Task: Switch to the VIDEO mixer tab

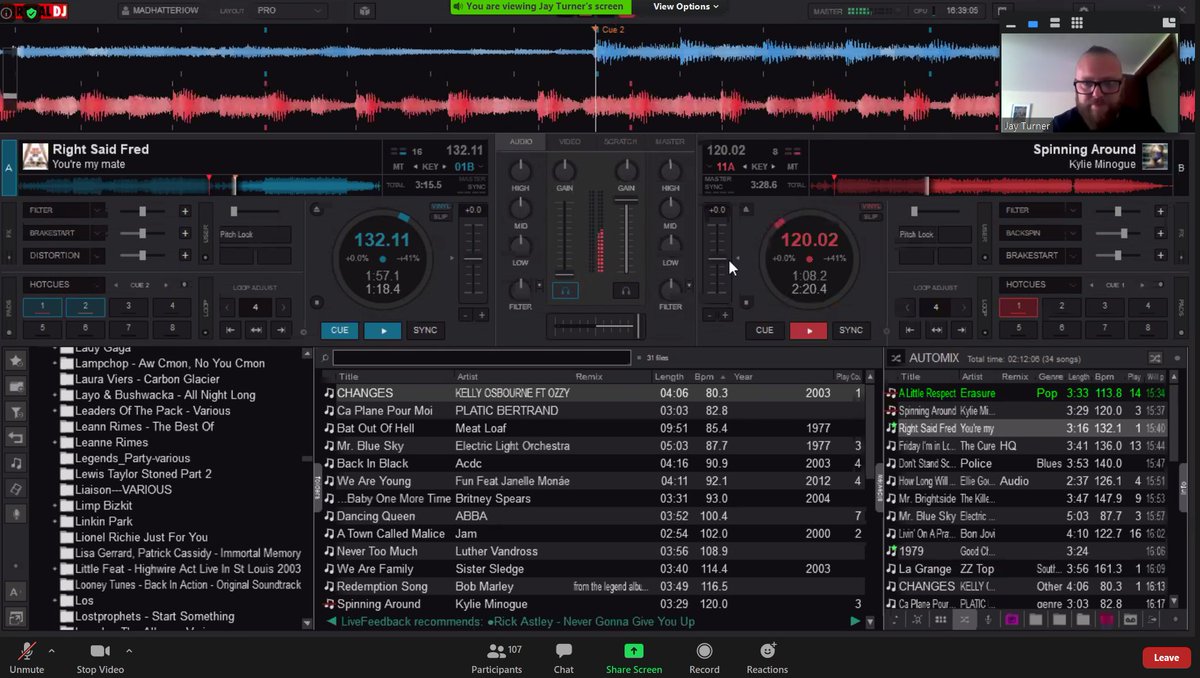Action: tap(569, 142)
